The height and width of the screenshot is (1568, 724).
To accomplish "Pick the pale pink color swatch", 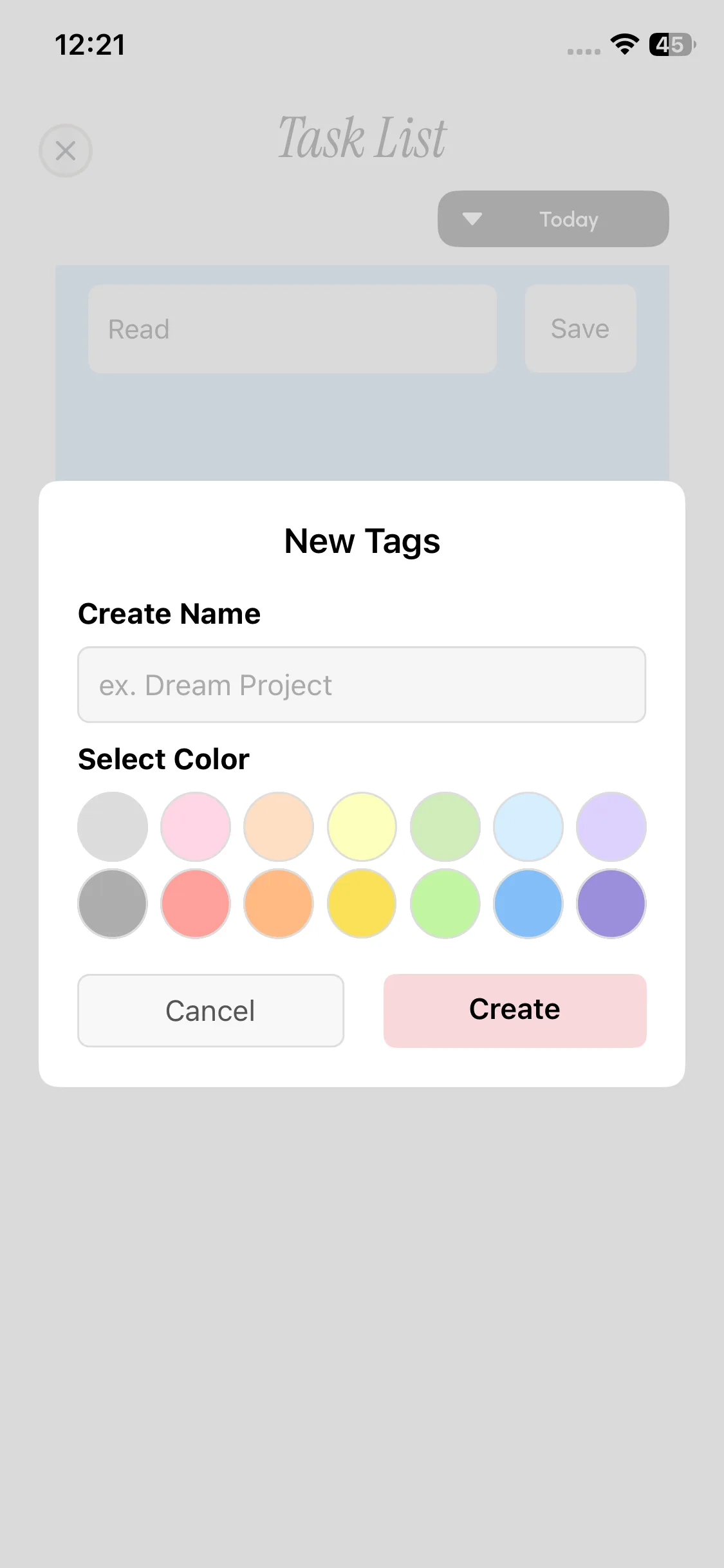I will 196,826.
